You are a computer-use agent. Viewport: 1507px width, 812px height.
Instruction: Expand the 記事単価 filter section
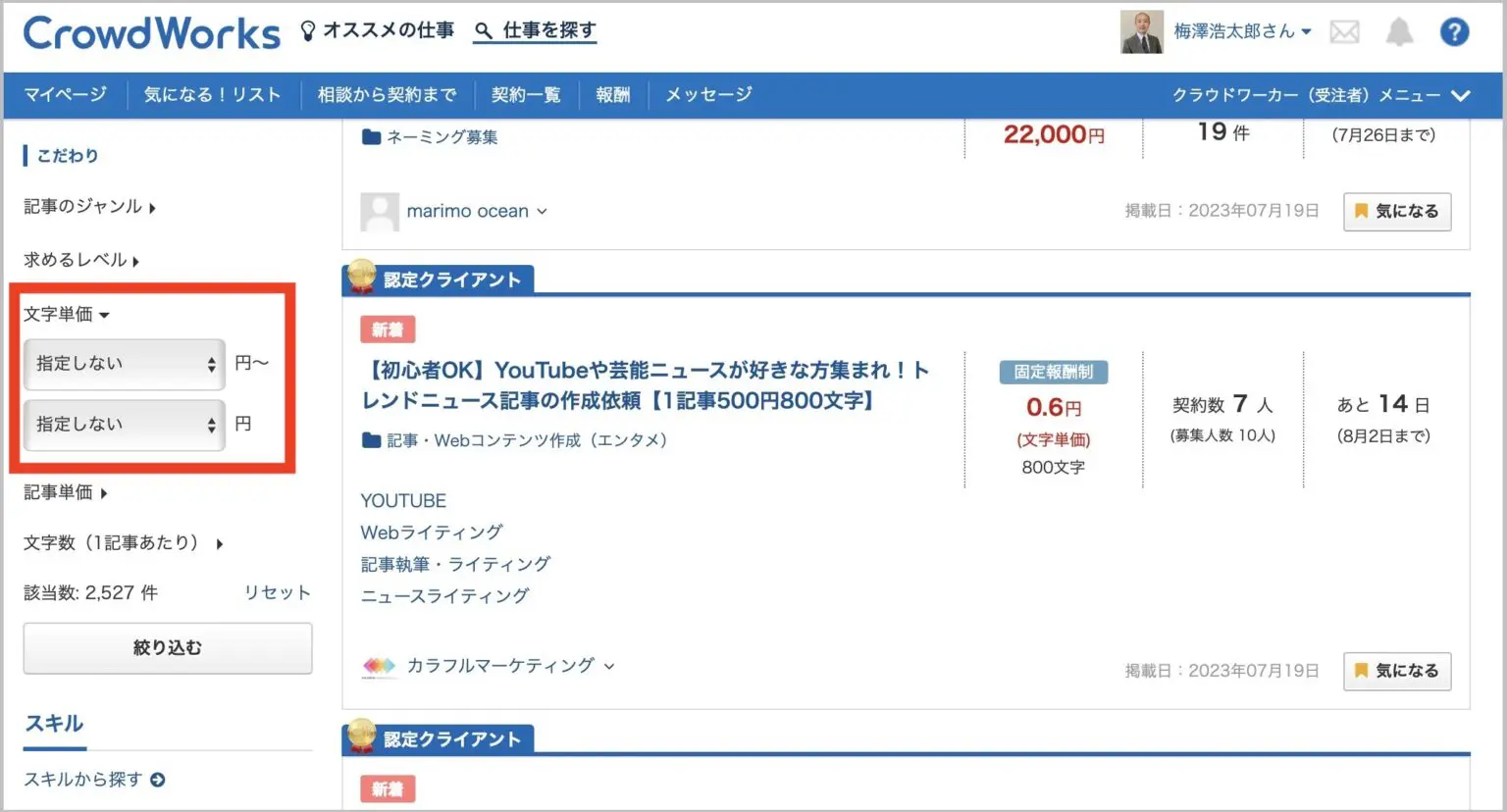click(x=66, y=492)
